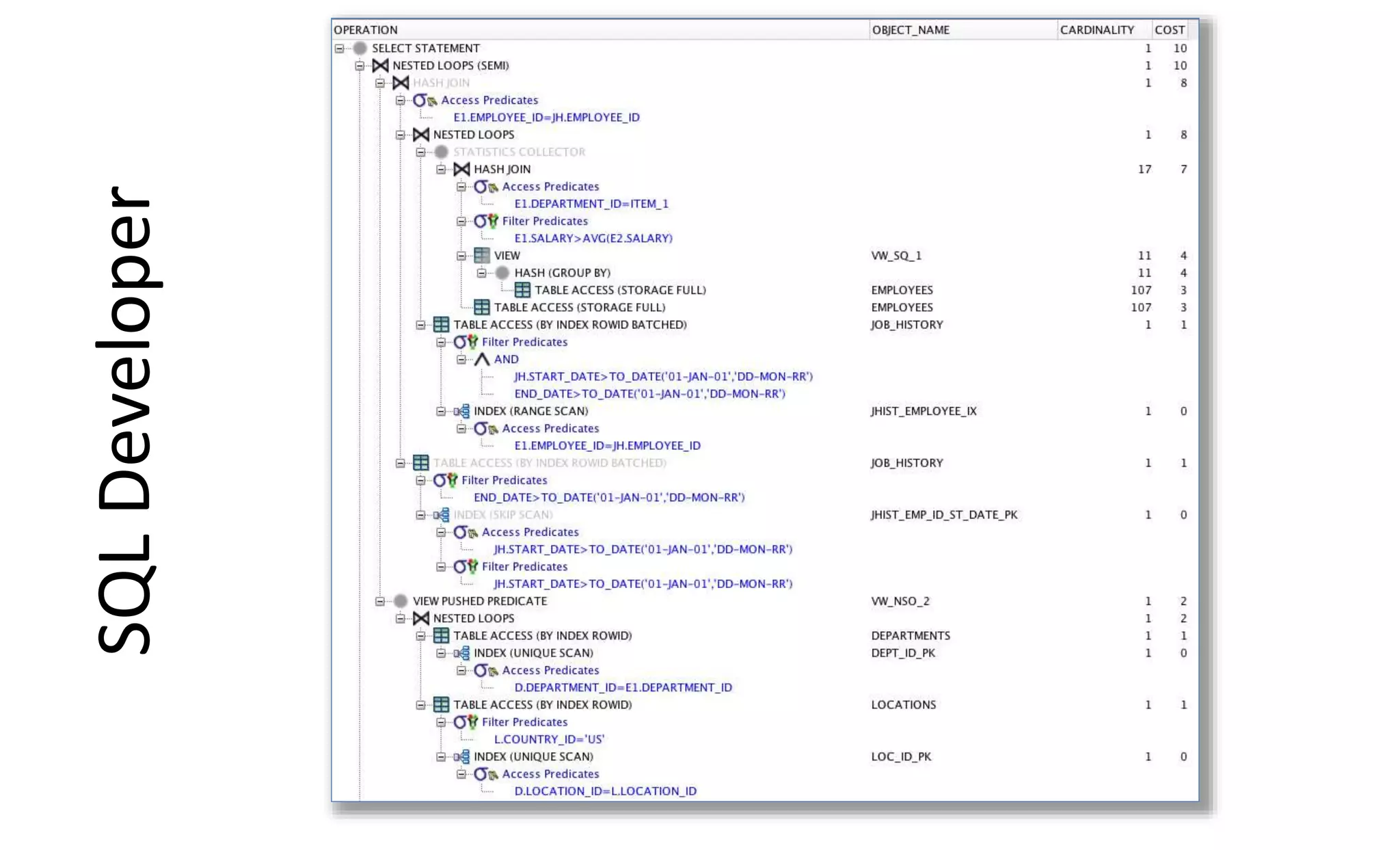Viewport: 1400px width, 850px height.
Task: Click the INDEX (RANGE SCAN) icon
Action: [x=461, y=411]
